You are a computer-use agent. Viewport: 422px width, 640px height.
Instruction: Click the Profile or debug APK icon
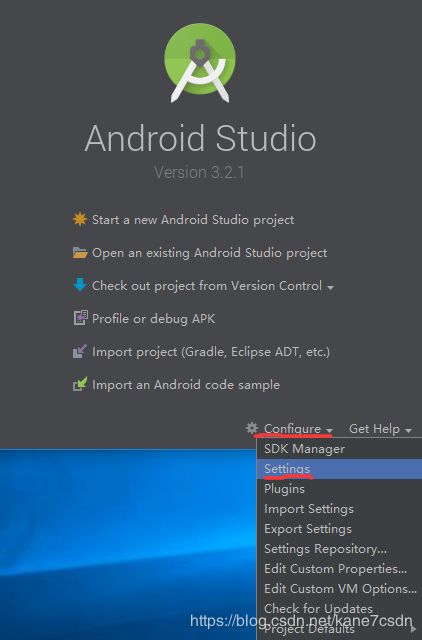[x=80, y=318]
